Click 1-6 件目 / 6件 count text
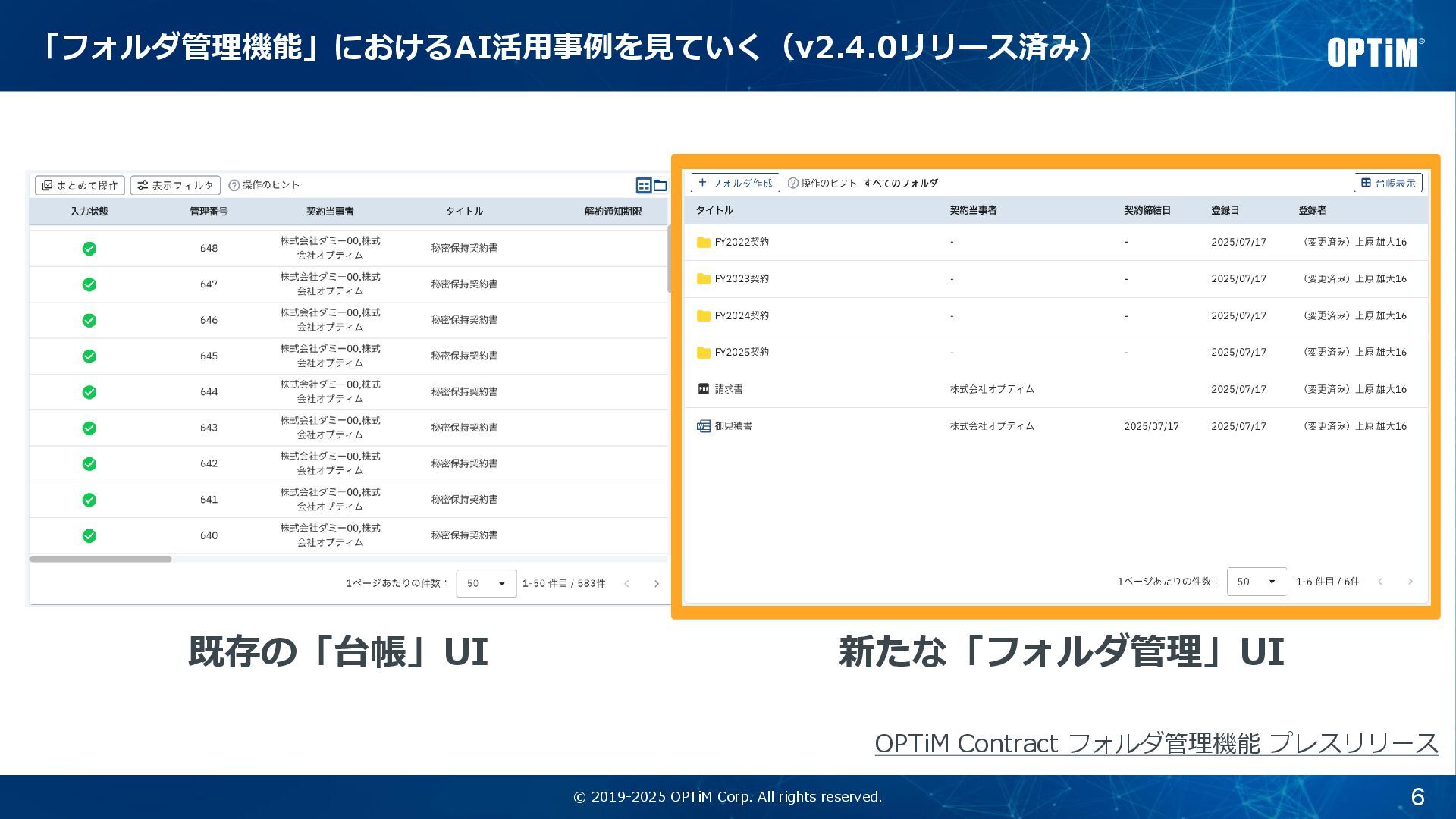 [x=1327, y=582]
